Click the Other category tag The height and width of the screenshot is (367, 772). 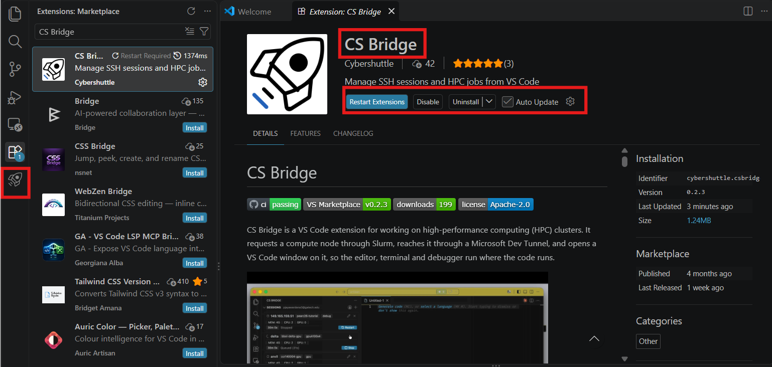648,341
